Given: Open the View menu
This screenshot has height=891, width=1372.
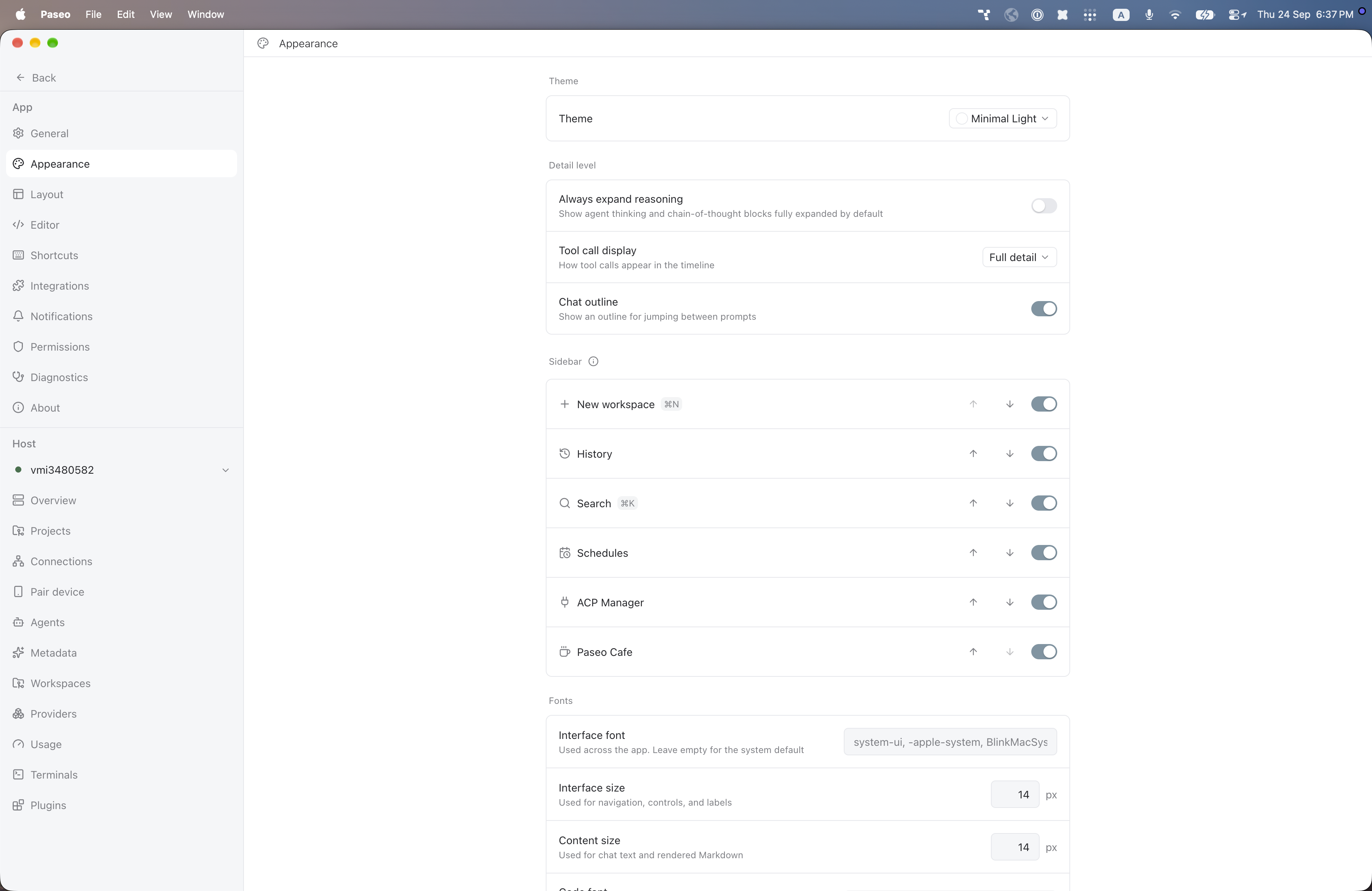Looking at the screenshot, I should pos(161,14).
